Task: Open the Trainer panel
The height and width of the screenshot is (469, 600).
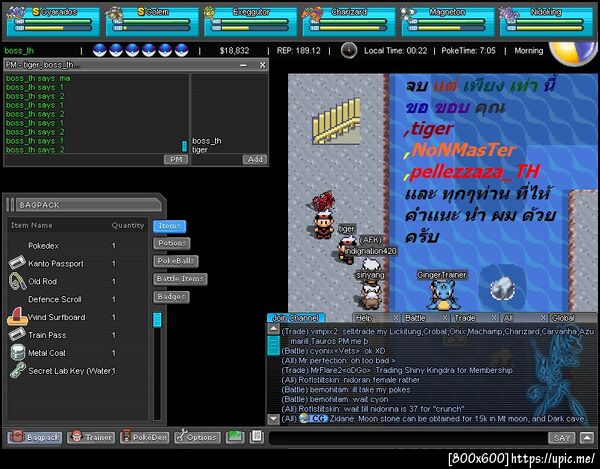Action: click(91, 437)
